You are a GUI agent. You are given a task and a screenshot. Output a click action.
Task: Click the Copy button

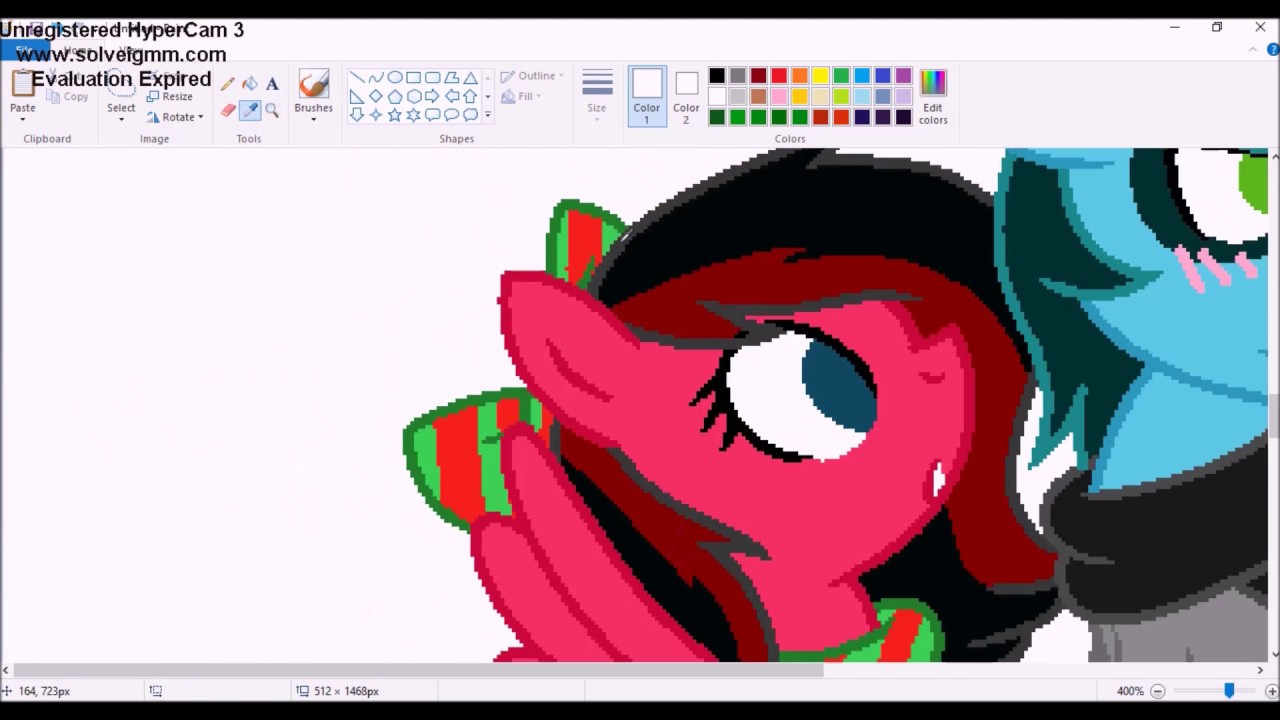[x=68, y=97]
